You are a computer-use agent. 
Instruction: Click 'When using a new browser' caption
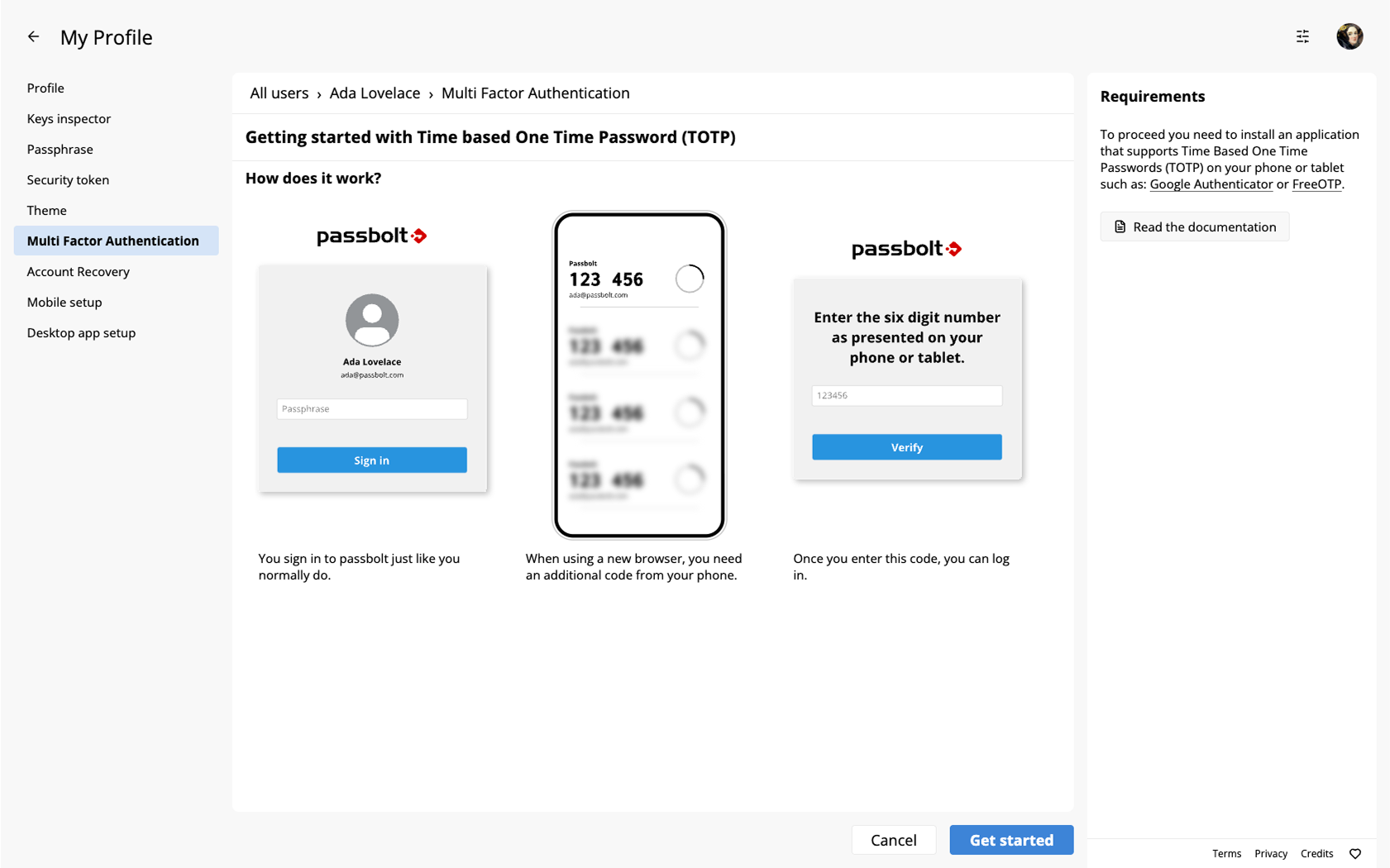pos(633,567)
